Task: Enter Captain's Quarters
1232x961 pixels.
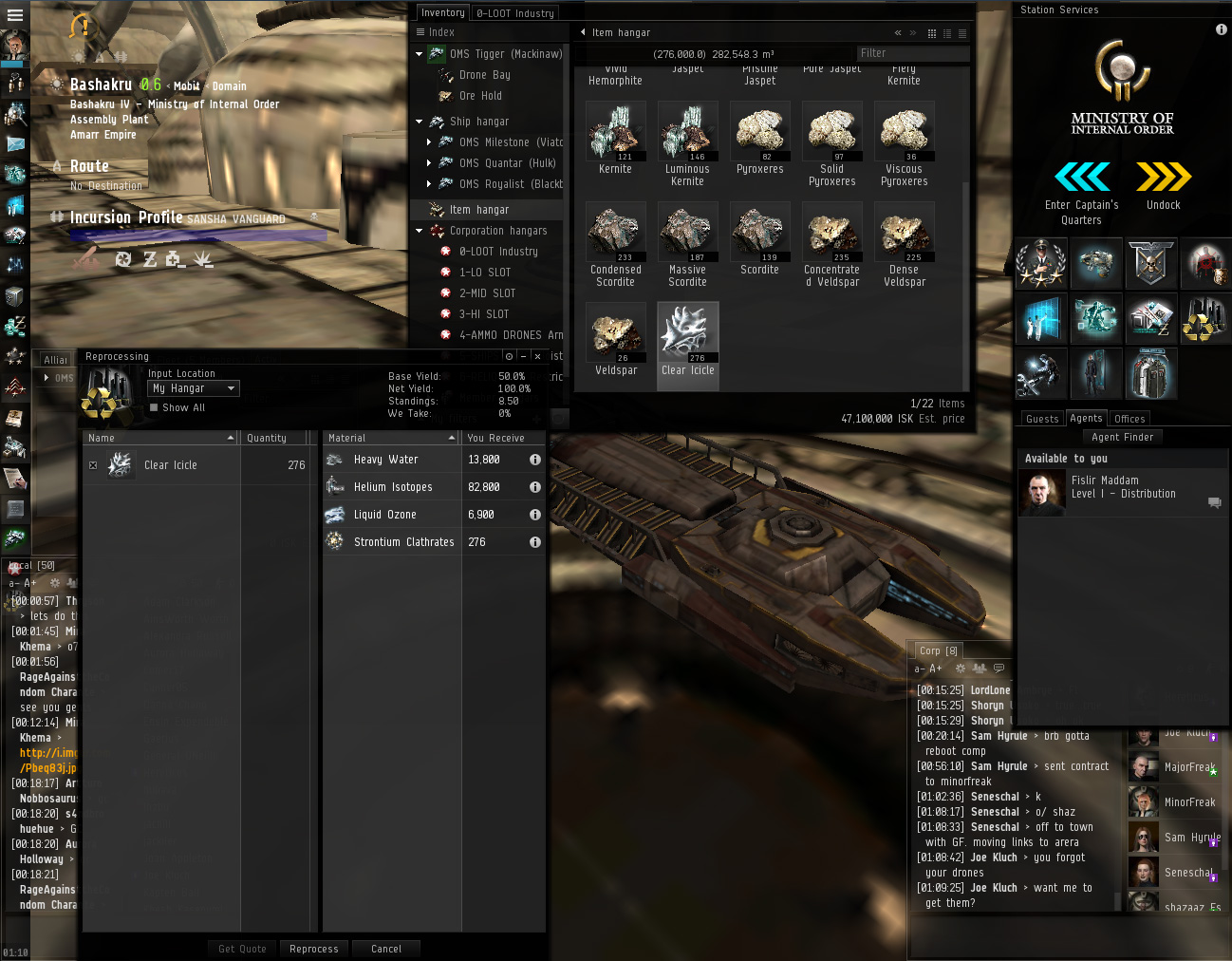Action: click(1082, 193)
